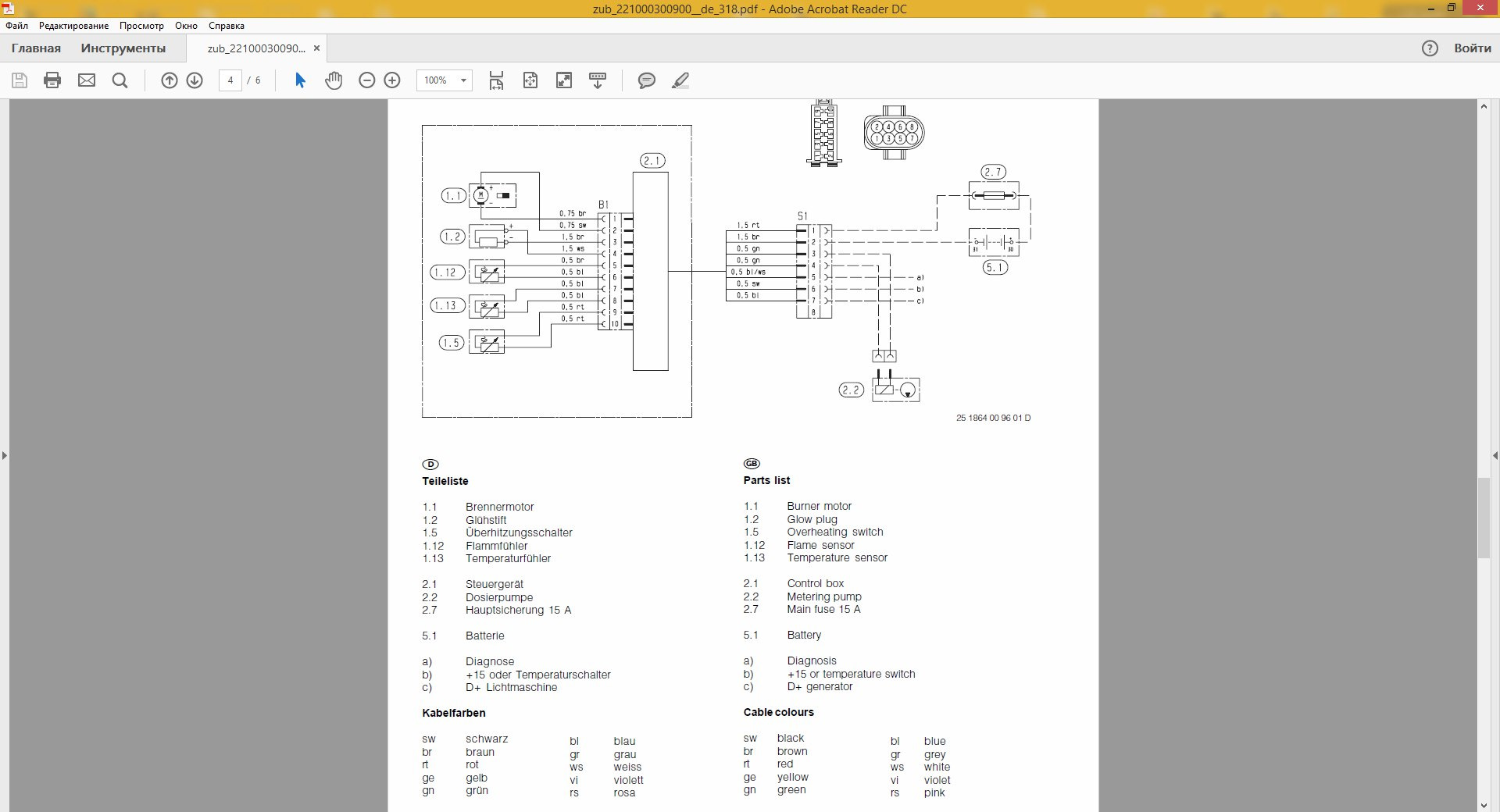
Task: Open the Файл menu
Action: 17,26
